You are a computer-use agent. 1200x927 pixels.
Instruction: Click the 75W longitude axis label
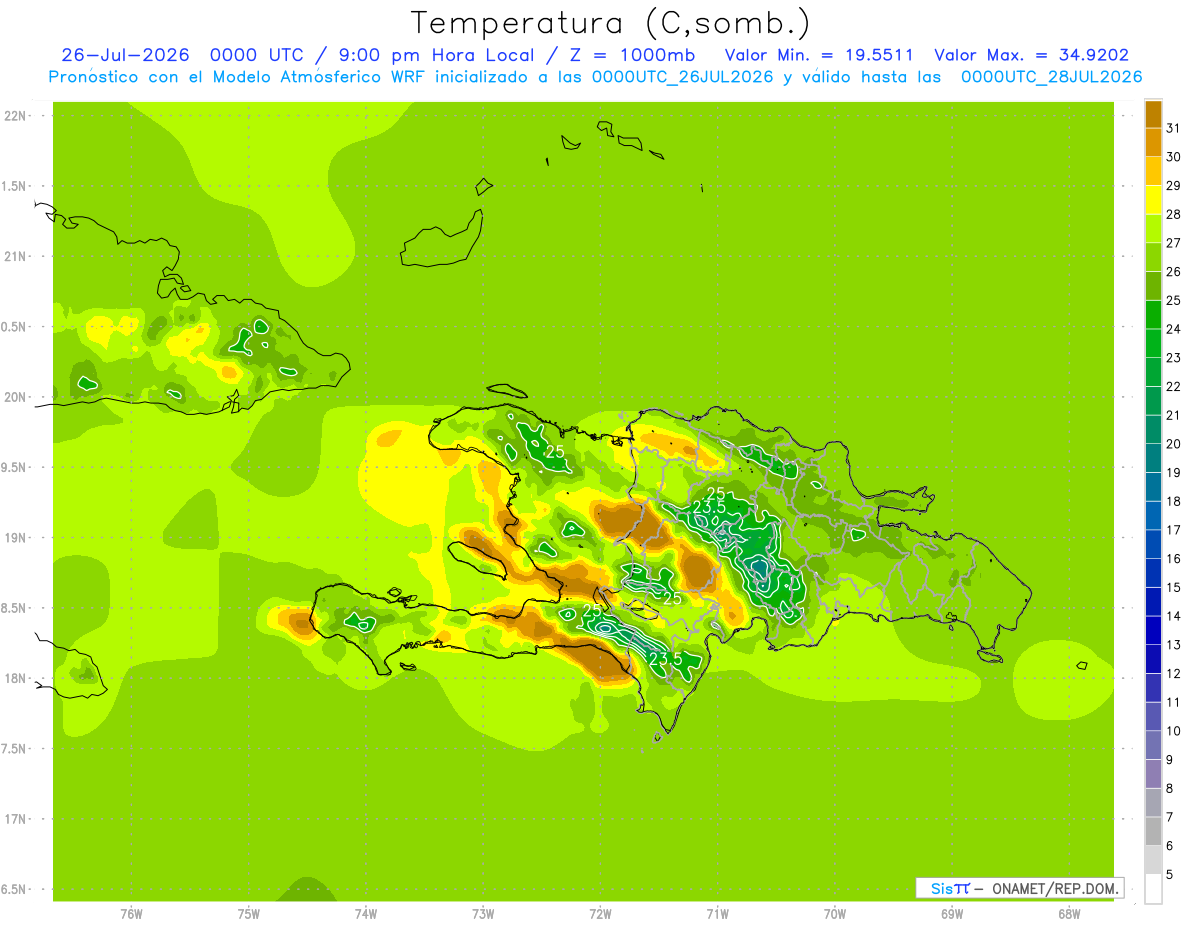point(249,913)
